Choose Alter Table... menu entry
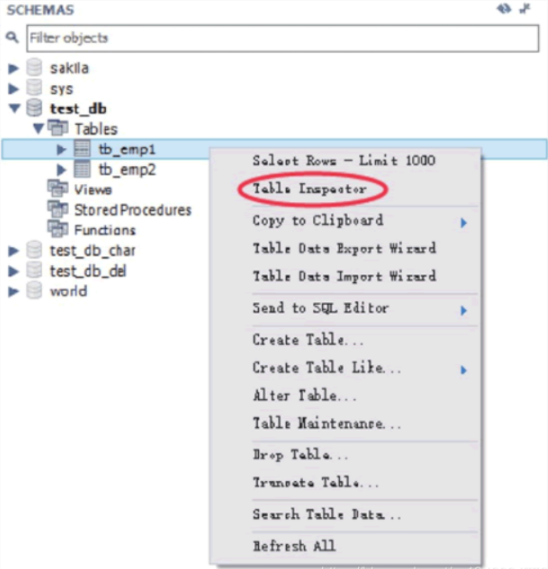 click(304, 396)
